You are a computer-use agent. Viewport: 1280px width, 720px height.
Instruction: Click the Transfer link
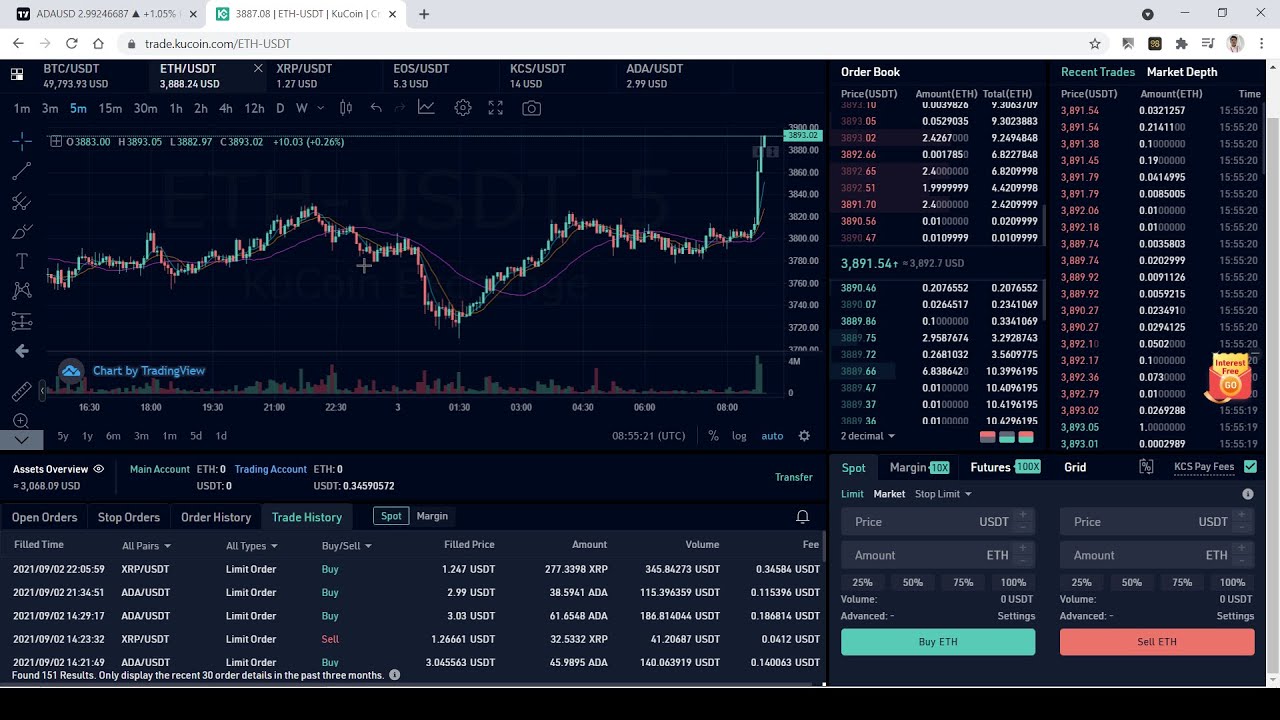pyautogui.click(x=794, y=477)
